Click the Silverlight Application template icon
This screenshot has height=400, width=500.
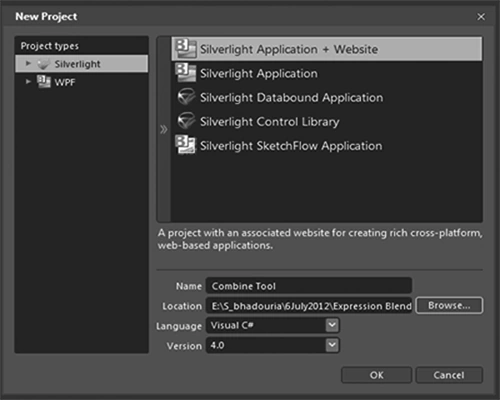[x=186, y=73]
